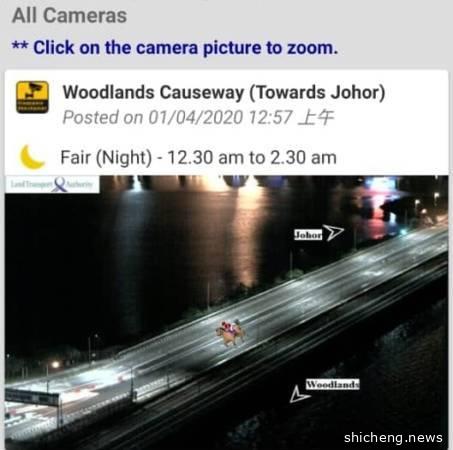Click the shicheng.news watermark
Image resolution: width=453 pixels, height=450 pixels.
(x=393, y=437)
